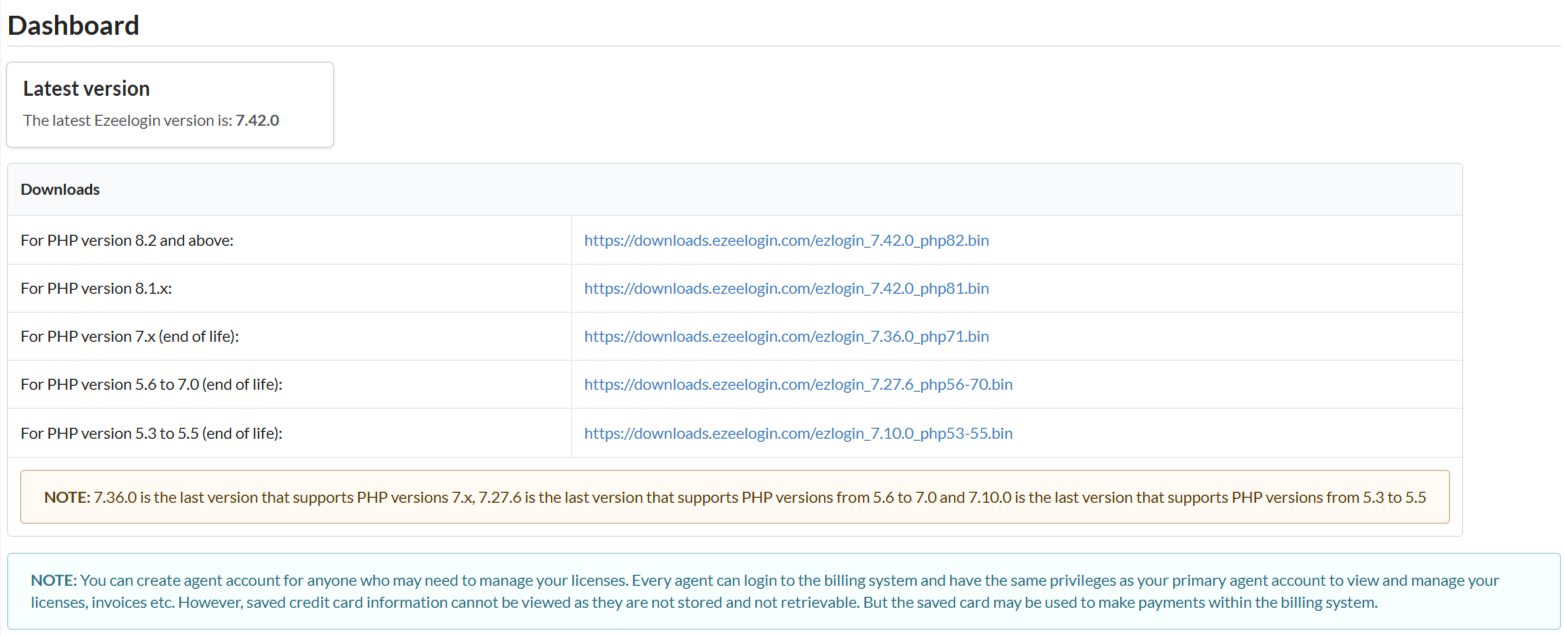Click the 'For PHP version 7.x (end of life):' label
1564x636 pixels.
click(130, 336)
